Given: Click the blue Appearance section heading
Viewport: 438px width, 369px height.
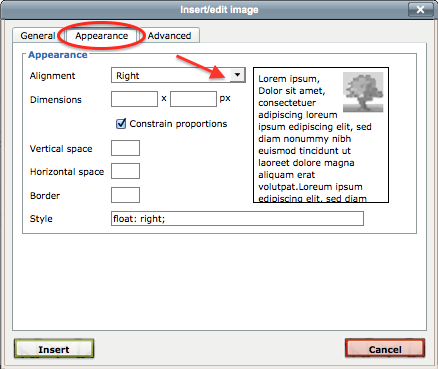Looking at the screenshot, I should tap(58, 55).
